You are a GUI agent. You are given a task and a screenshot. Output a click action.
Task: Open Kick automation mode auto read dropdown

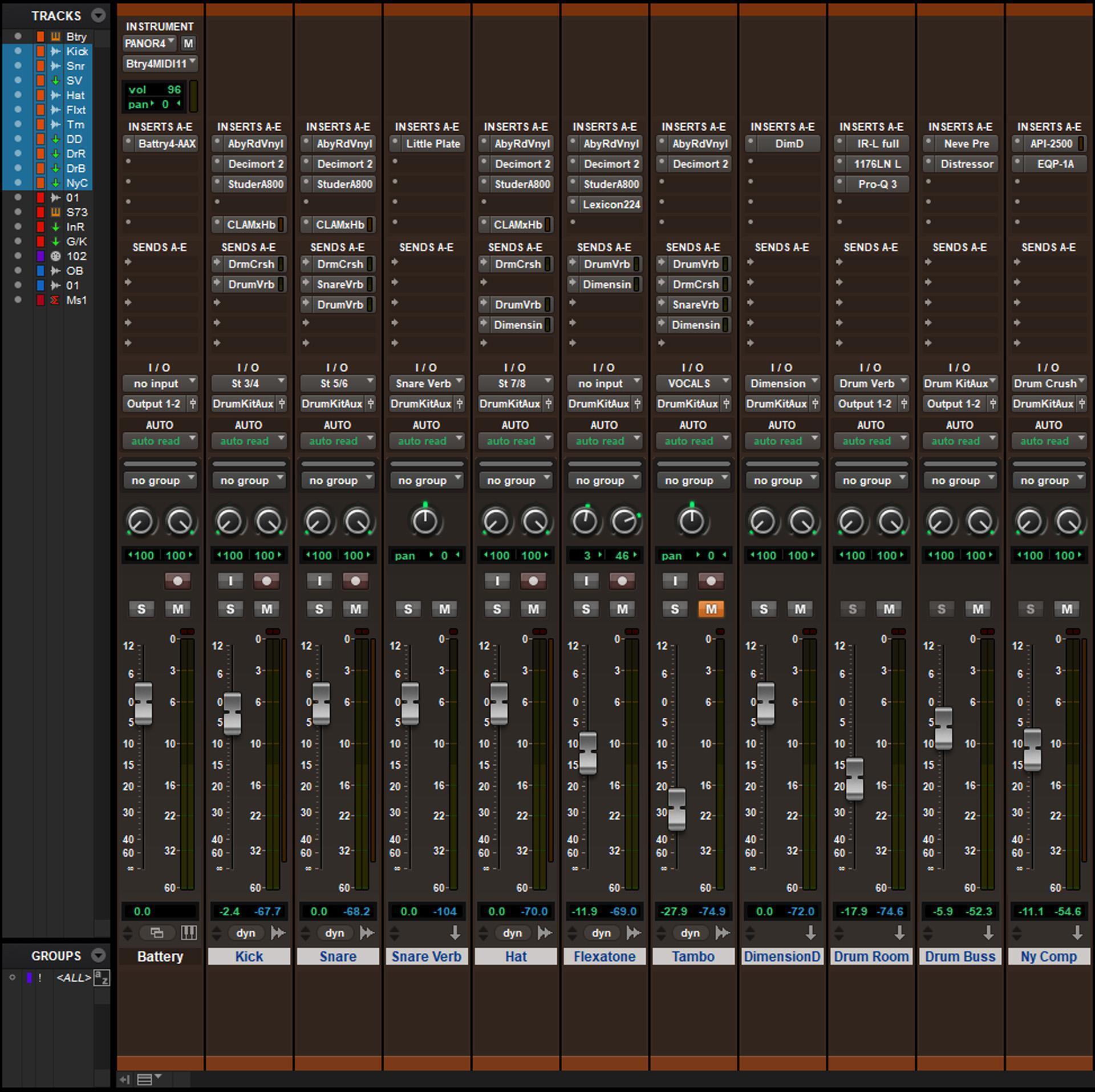[249, 441]
